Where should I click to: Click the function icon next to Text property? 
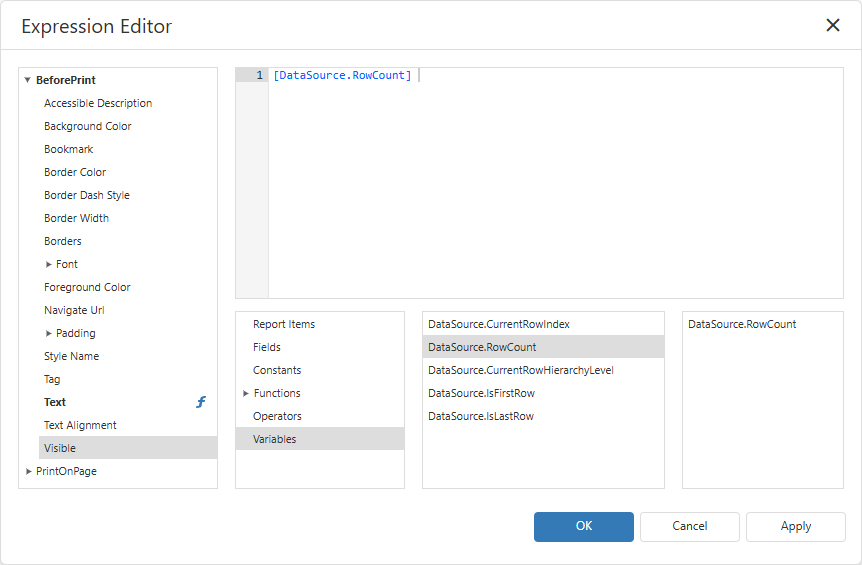pyautogui.click(x=201, y=402)
